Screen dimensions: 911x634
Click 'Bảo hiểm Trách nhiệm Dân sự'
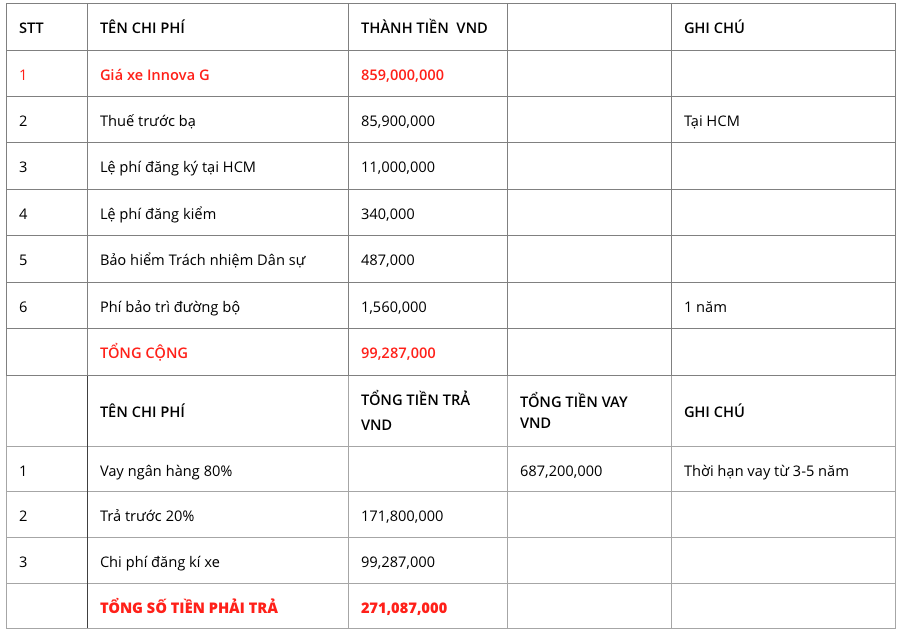tap(202, 260)
